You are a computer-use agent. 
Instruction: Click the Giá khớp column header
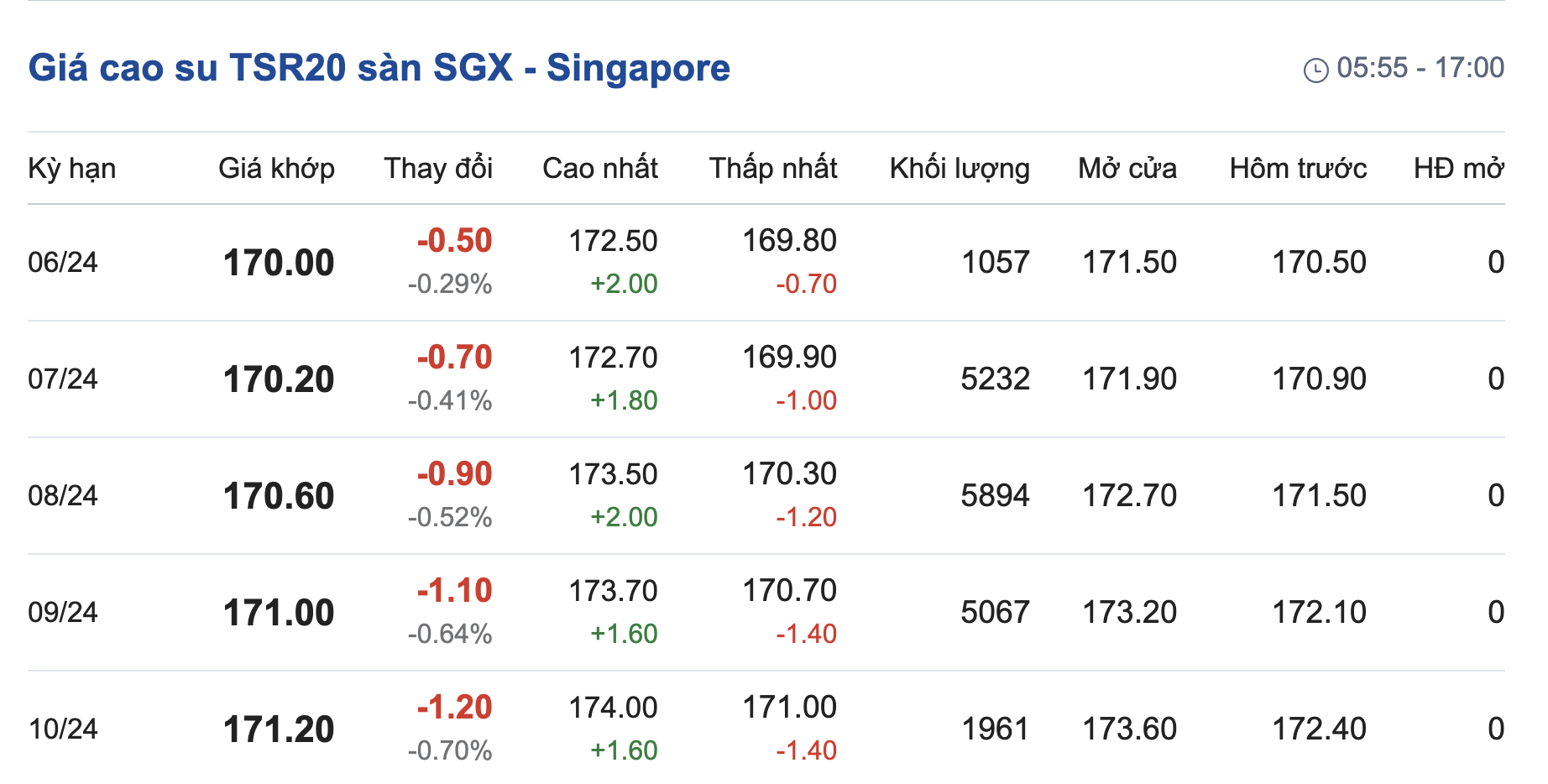pos(276,169)
